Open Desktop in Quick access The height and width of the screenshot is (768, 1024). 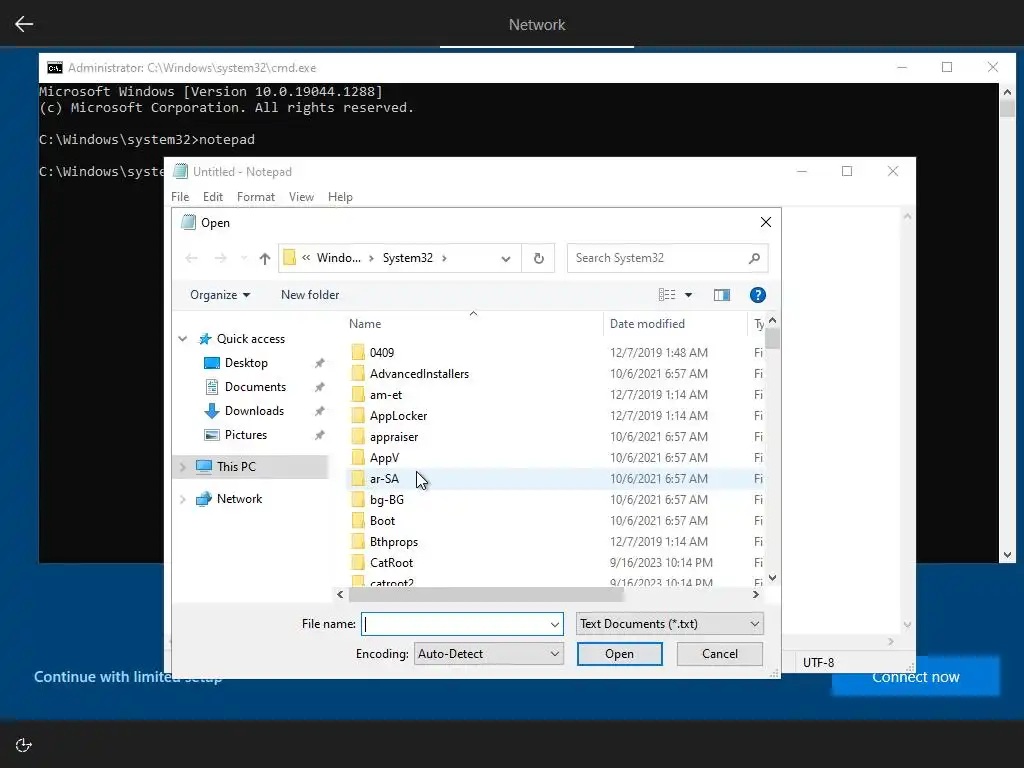click(x=246, y=363)
